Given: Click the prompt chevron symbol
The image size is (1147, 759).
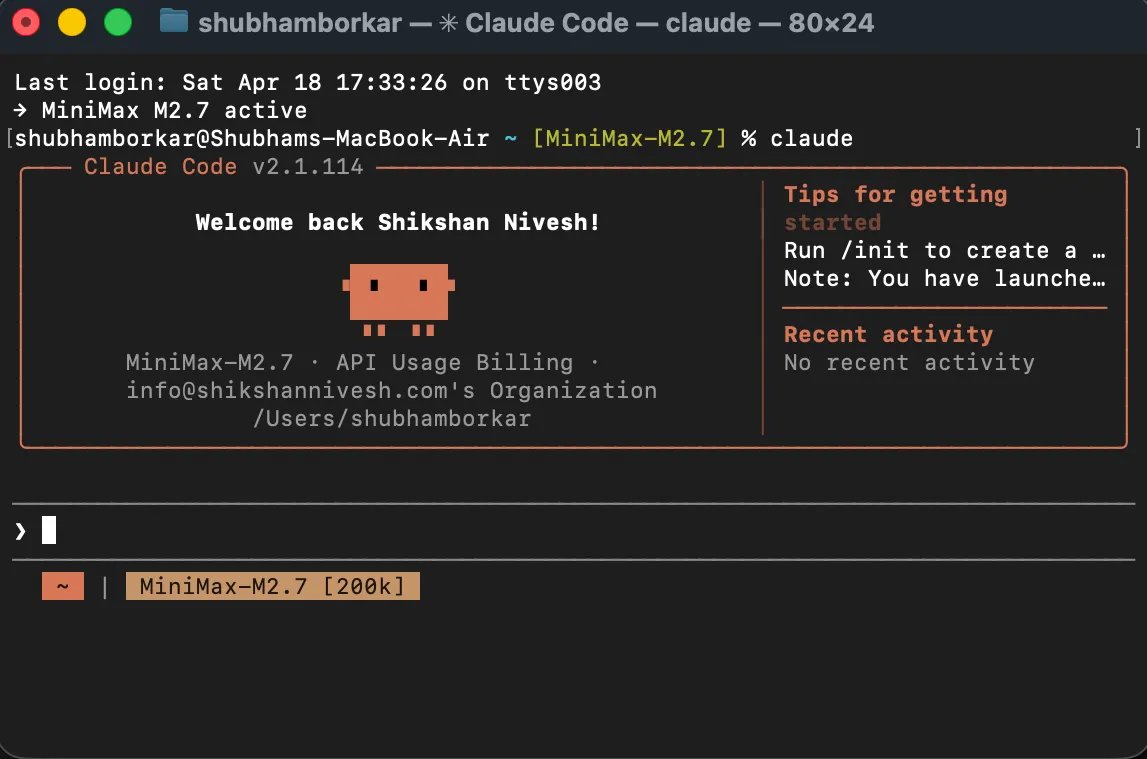Looking at the screenshot, I should pos(20,531).
